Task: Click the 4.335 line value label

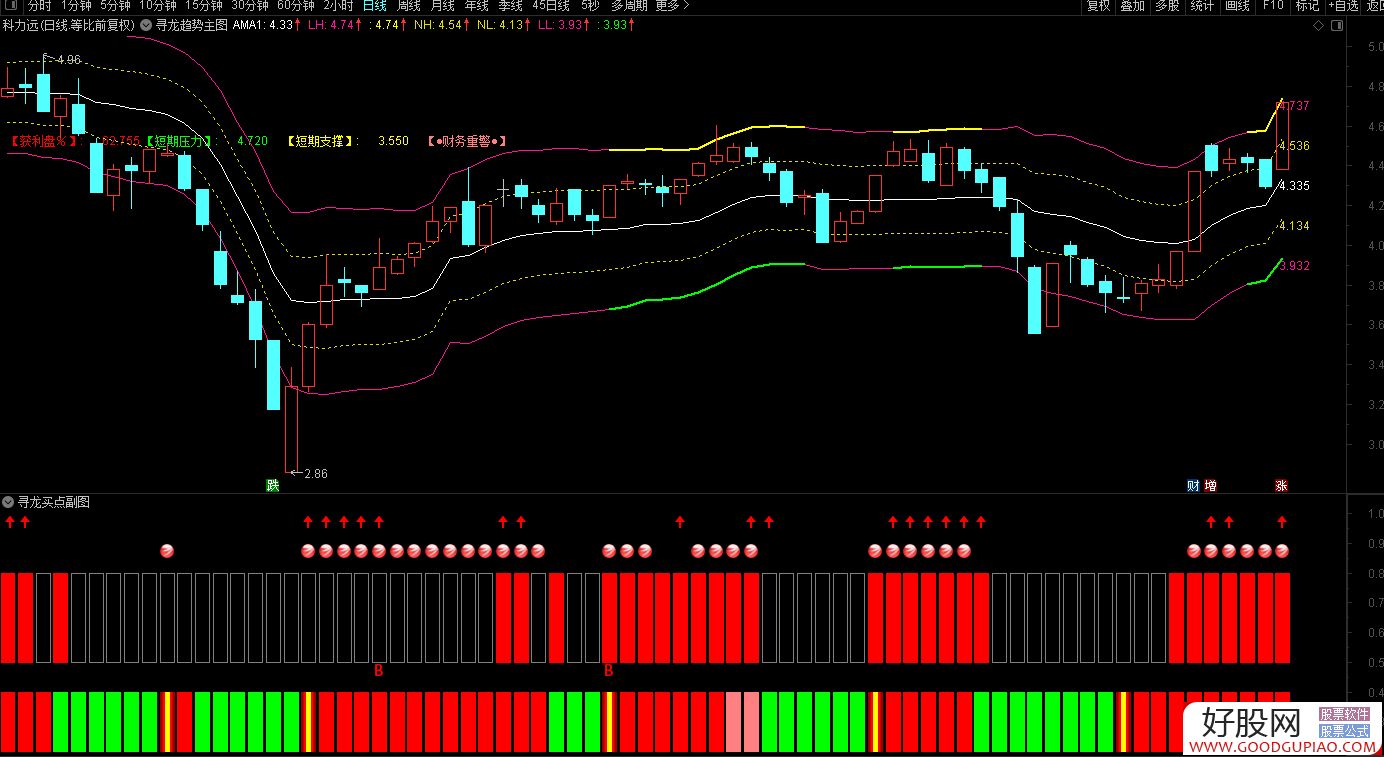Action: point(1293,185)
